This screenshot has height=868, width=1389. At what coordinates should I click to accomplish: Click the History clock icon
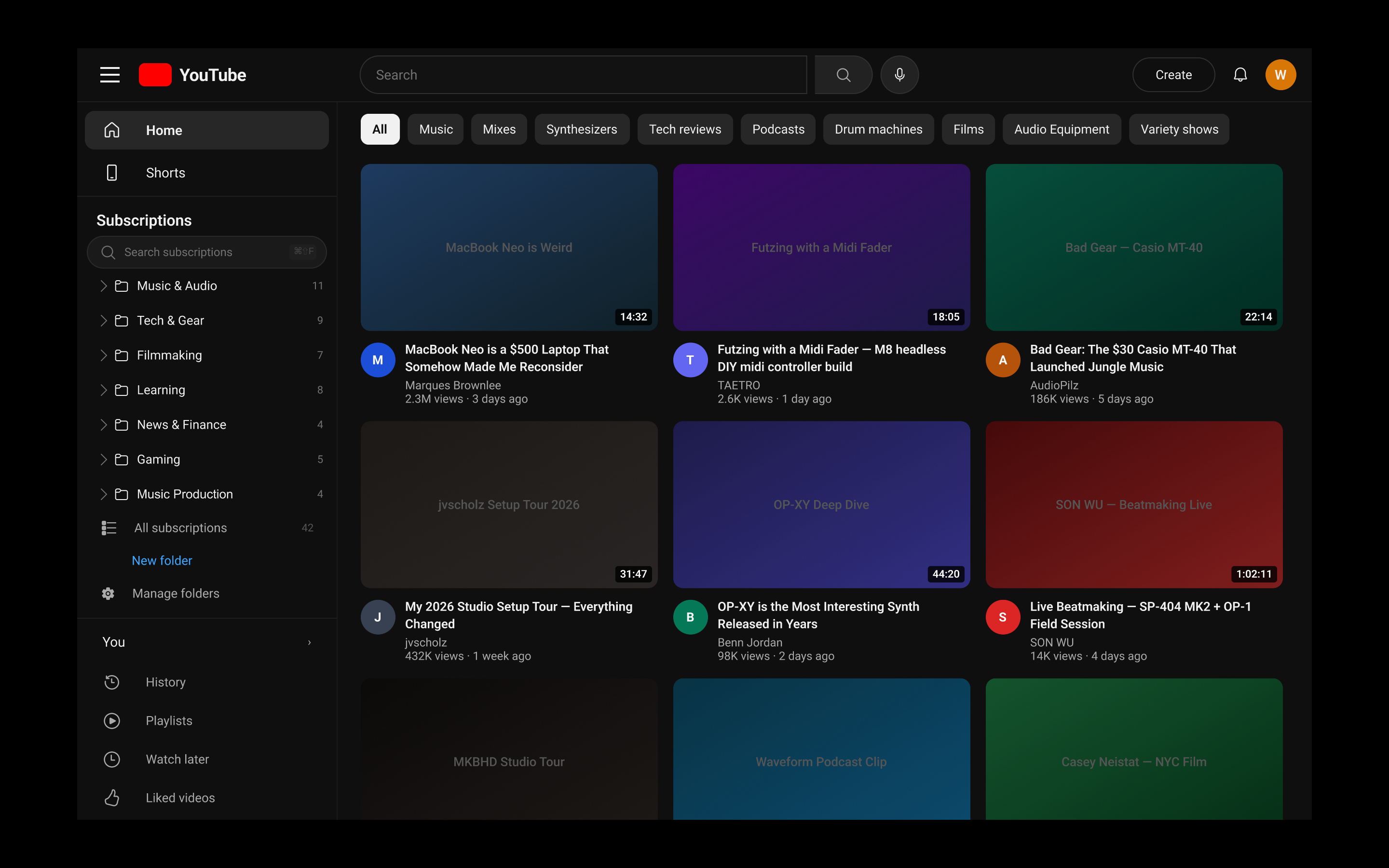click(x=112, y=682)
